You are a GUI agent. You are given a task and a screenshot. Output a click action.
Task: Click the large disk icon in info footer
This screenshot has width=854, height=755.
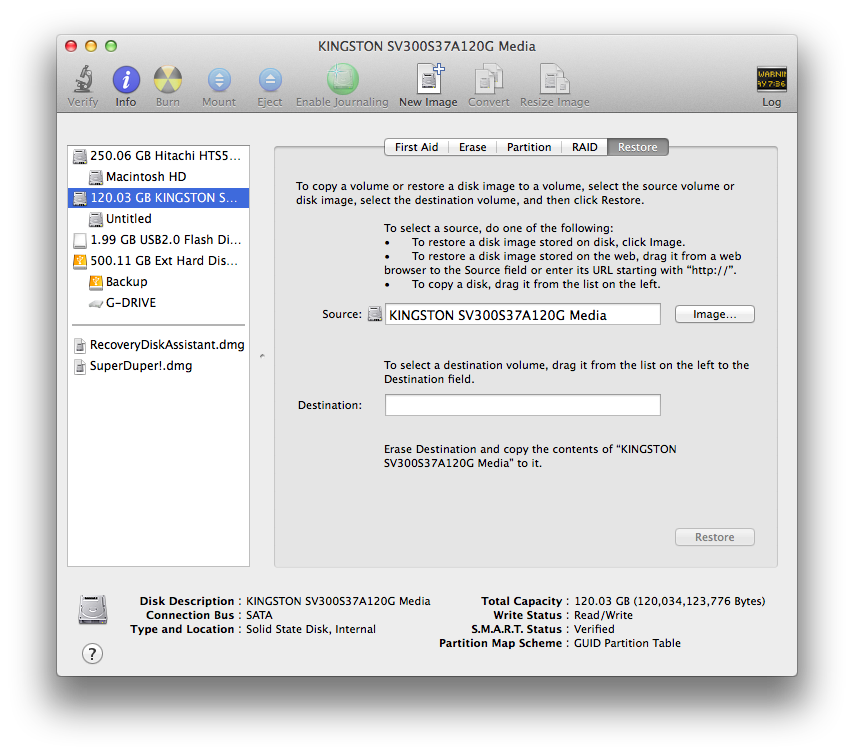pyautogui.click(x=93, y=610)
